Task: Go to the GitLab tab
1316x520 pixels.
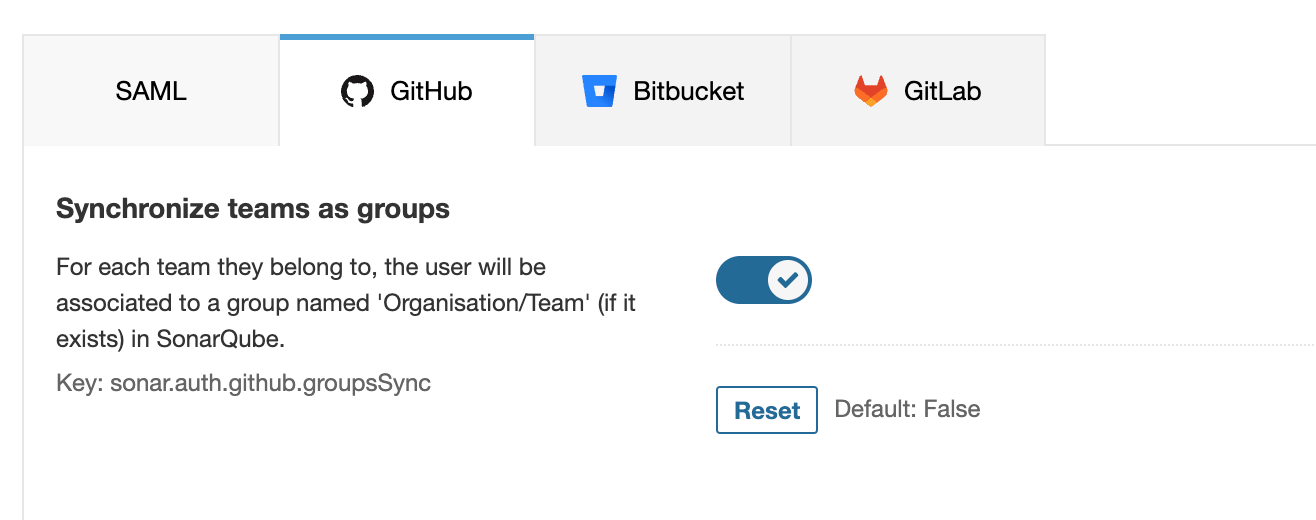Action: tap(942, 92)
